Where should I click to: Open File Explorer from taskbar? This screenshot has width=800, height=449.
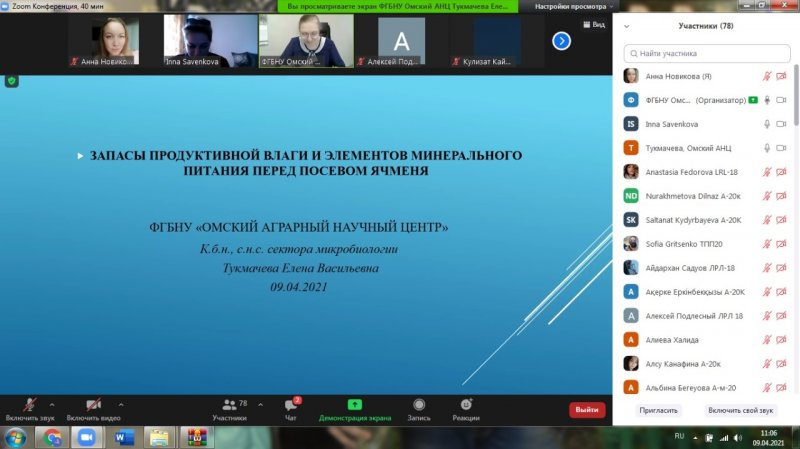159,438
